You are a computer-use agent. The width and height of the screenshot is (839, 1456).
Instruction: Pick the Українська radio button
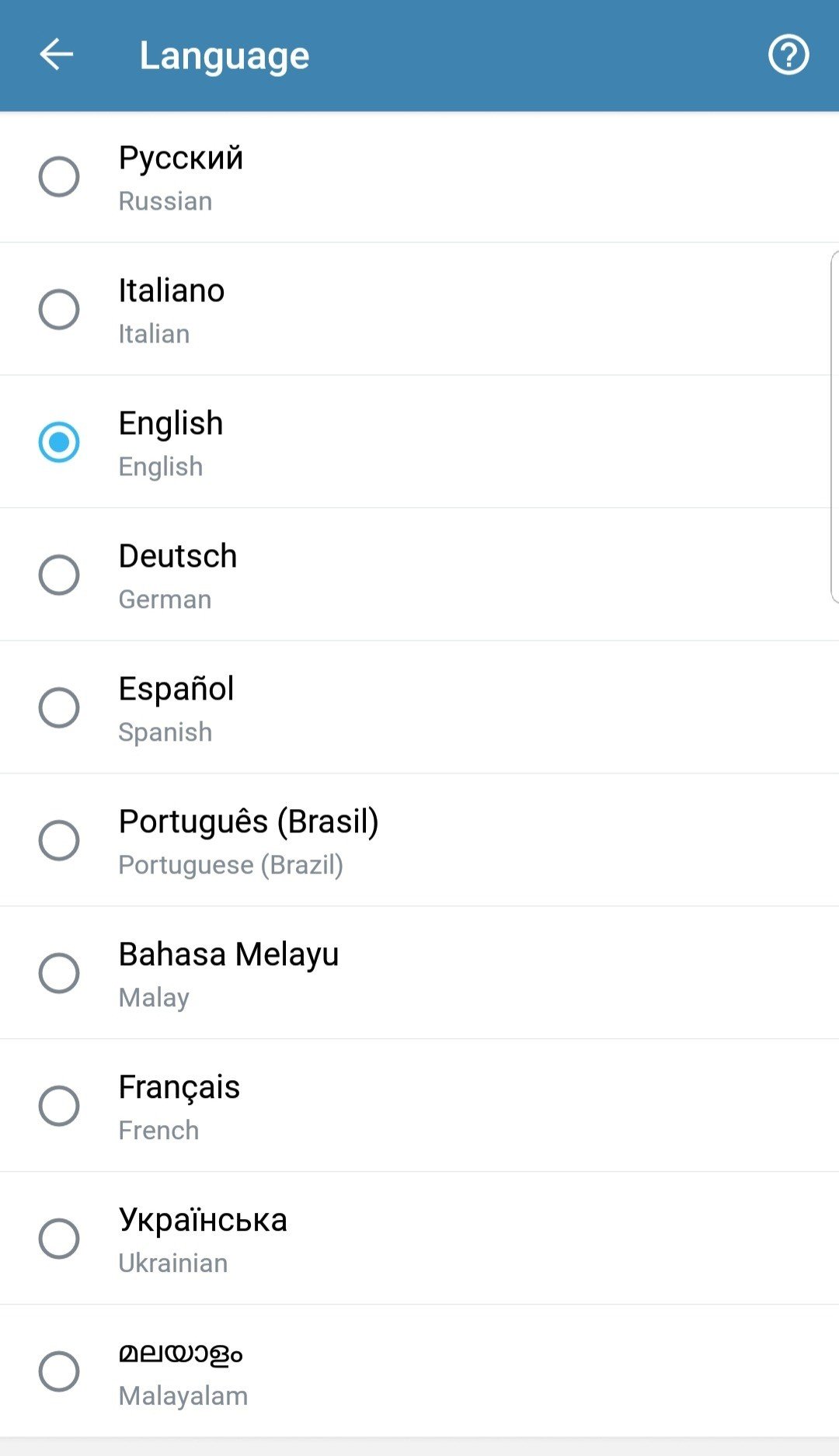point(59,1239)
